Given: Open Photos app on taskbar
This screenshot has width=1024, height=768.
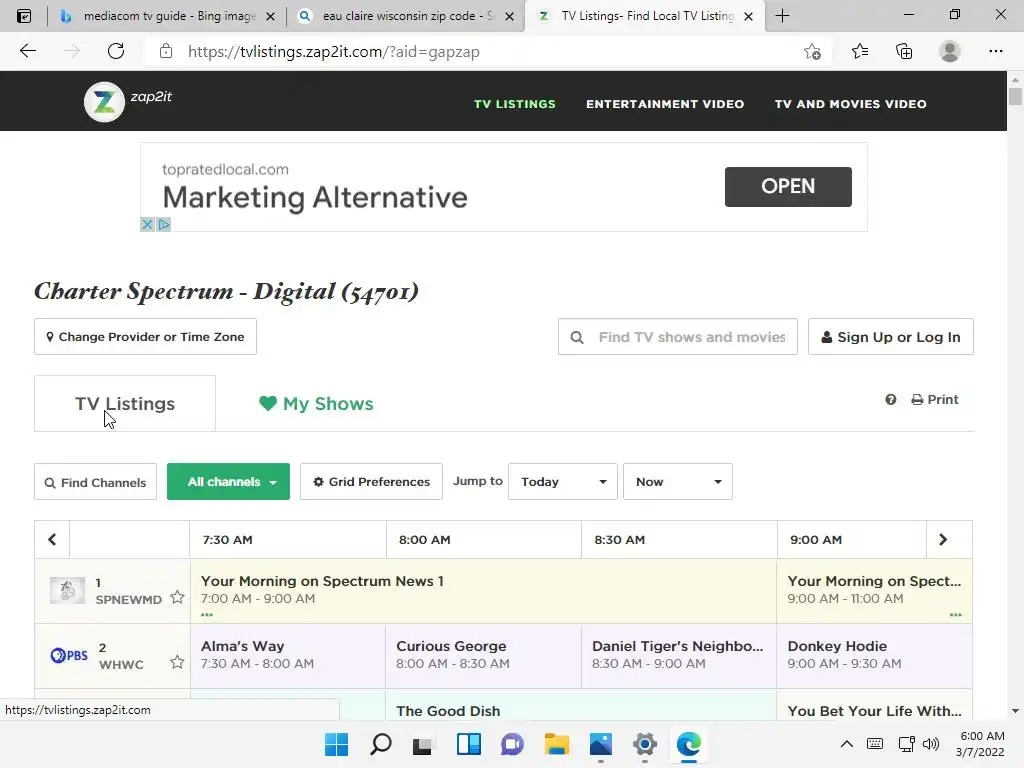Looking at the screenshot, I should (x=601, y=744).
